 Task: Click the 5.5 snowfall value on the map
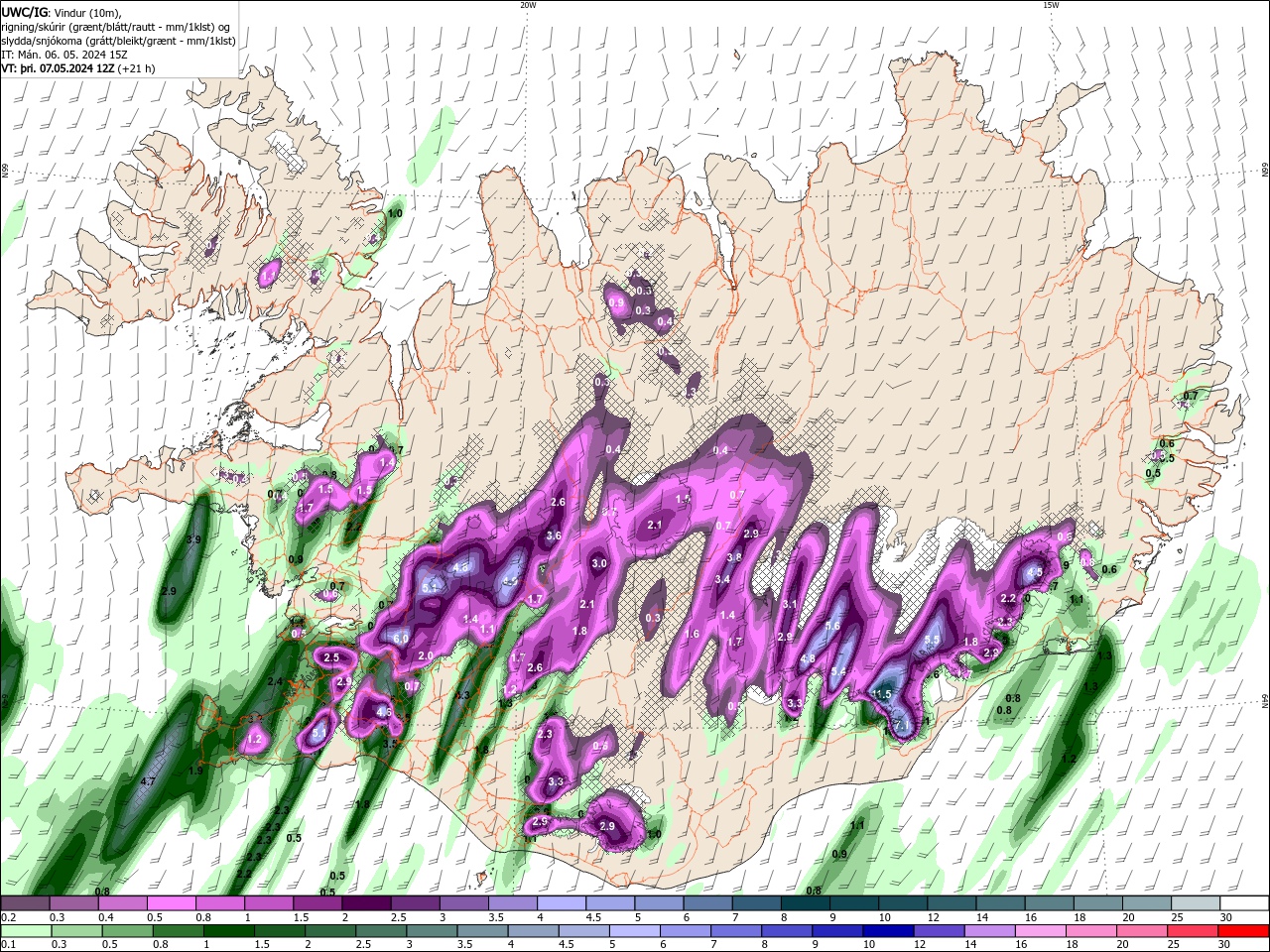[x=932, y=641]
